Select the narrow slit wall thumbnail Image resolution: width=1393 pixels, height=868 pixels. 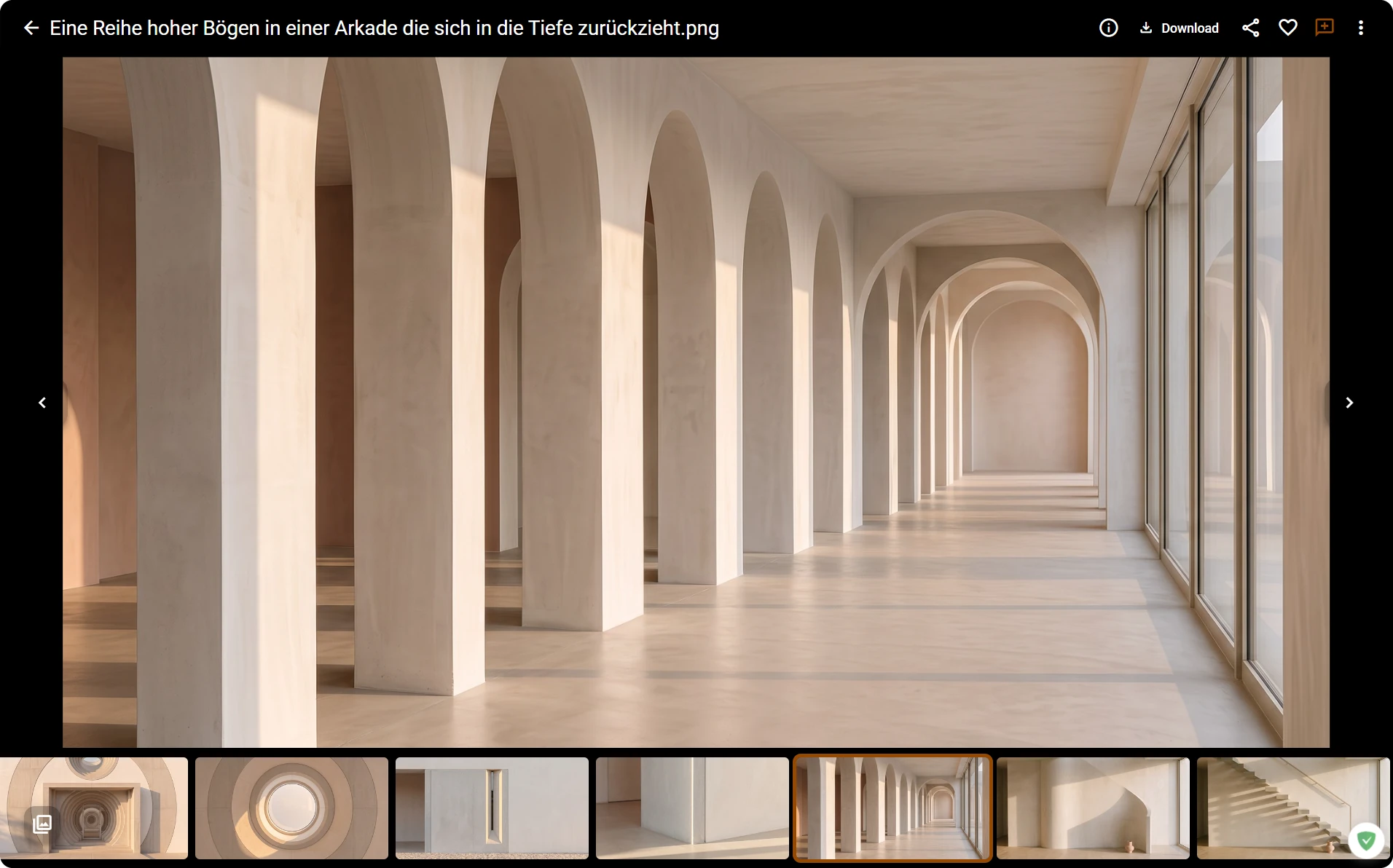click(x=492, y=808)
